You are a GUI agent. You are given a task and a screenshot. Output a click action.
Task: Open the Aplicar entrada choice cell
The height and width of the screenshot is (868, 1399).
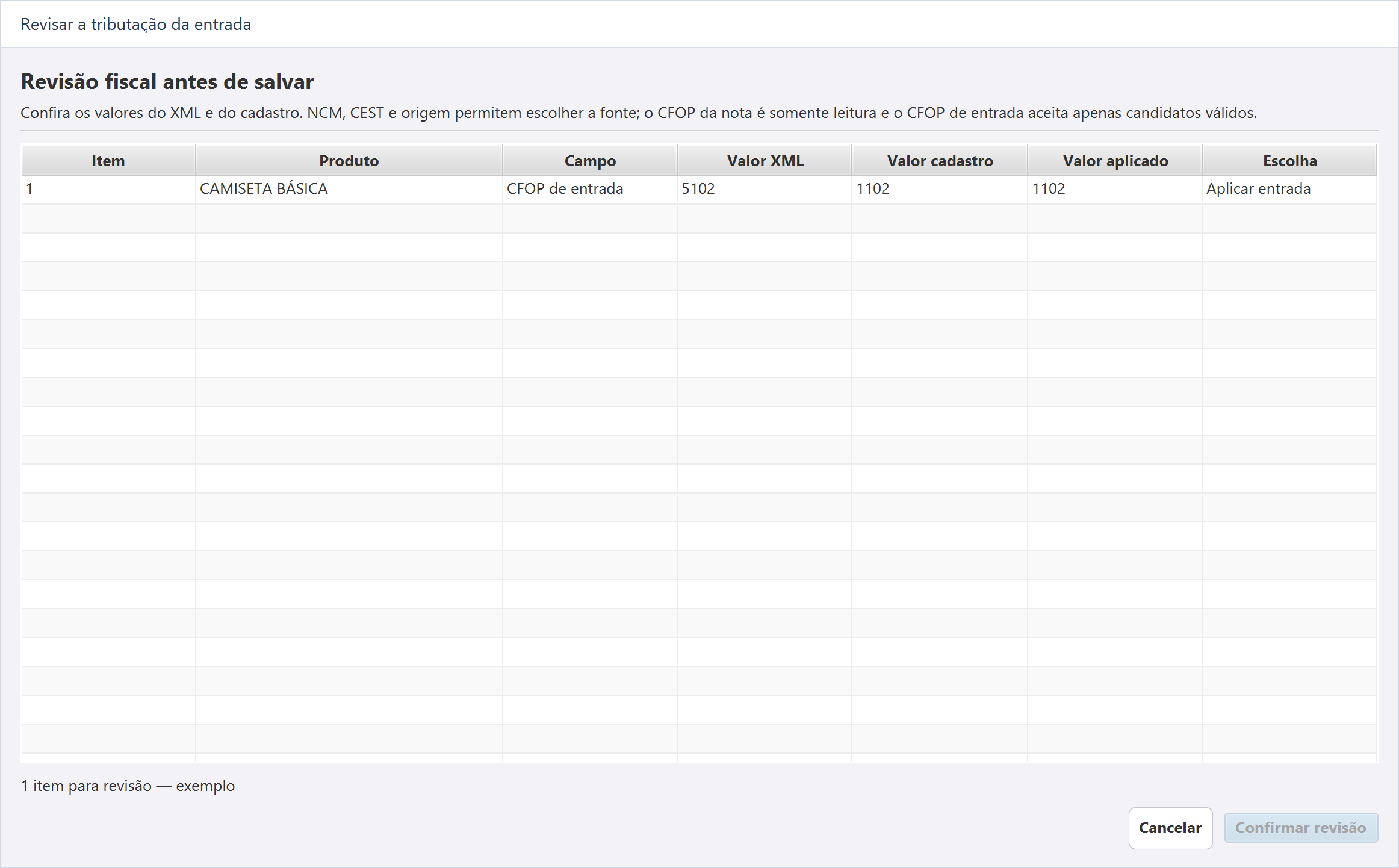1289,189
